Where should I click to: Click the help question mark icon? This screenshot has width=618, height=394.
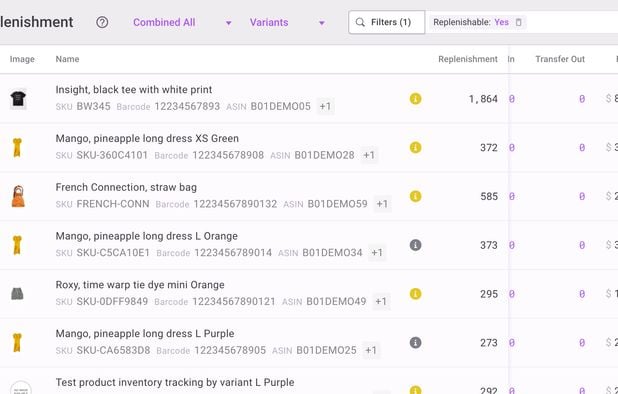[102, 22]
